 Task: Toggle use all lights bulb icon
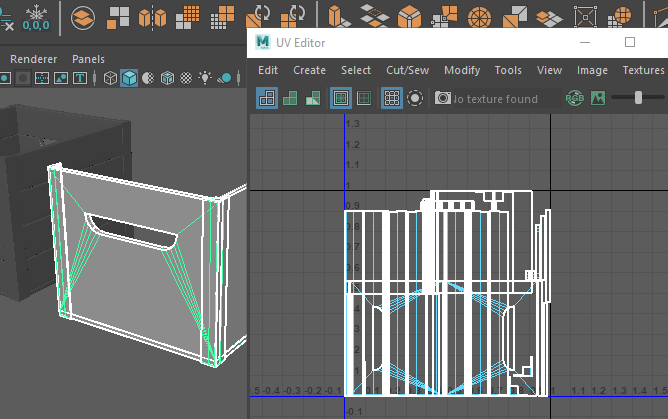tap(205, 78)
